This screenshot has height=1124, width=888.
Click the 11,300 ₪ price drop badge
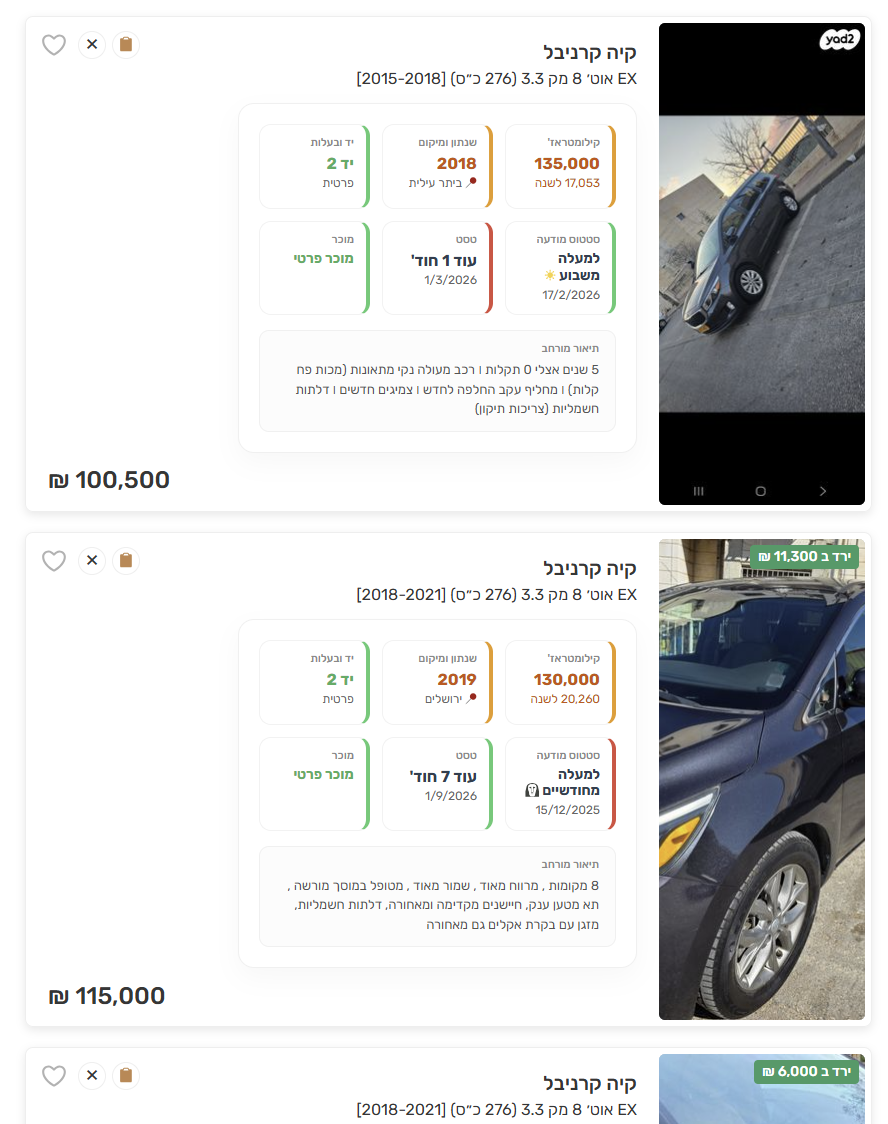coord(806,556)
